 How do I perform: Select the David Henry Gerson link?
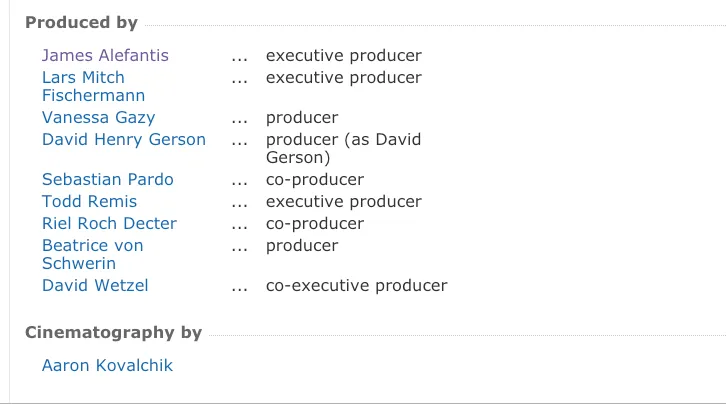tap(124, 140)
